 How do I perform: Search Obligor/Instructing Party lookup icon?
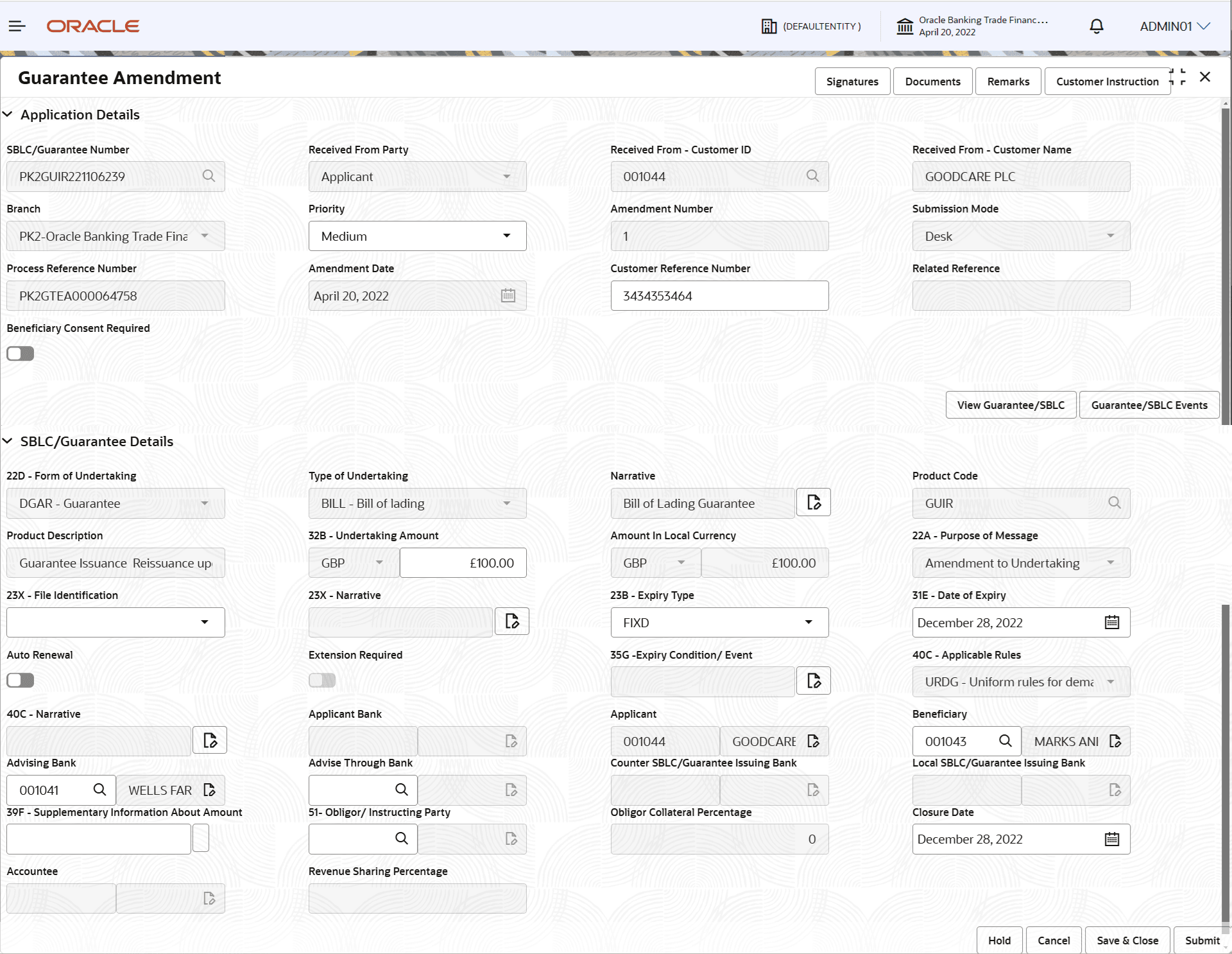[x=401, y=838]
